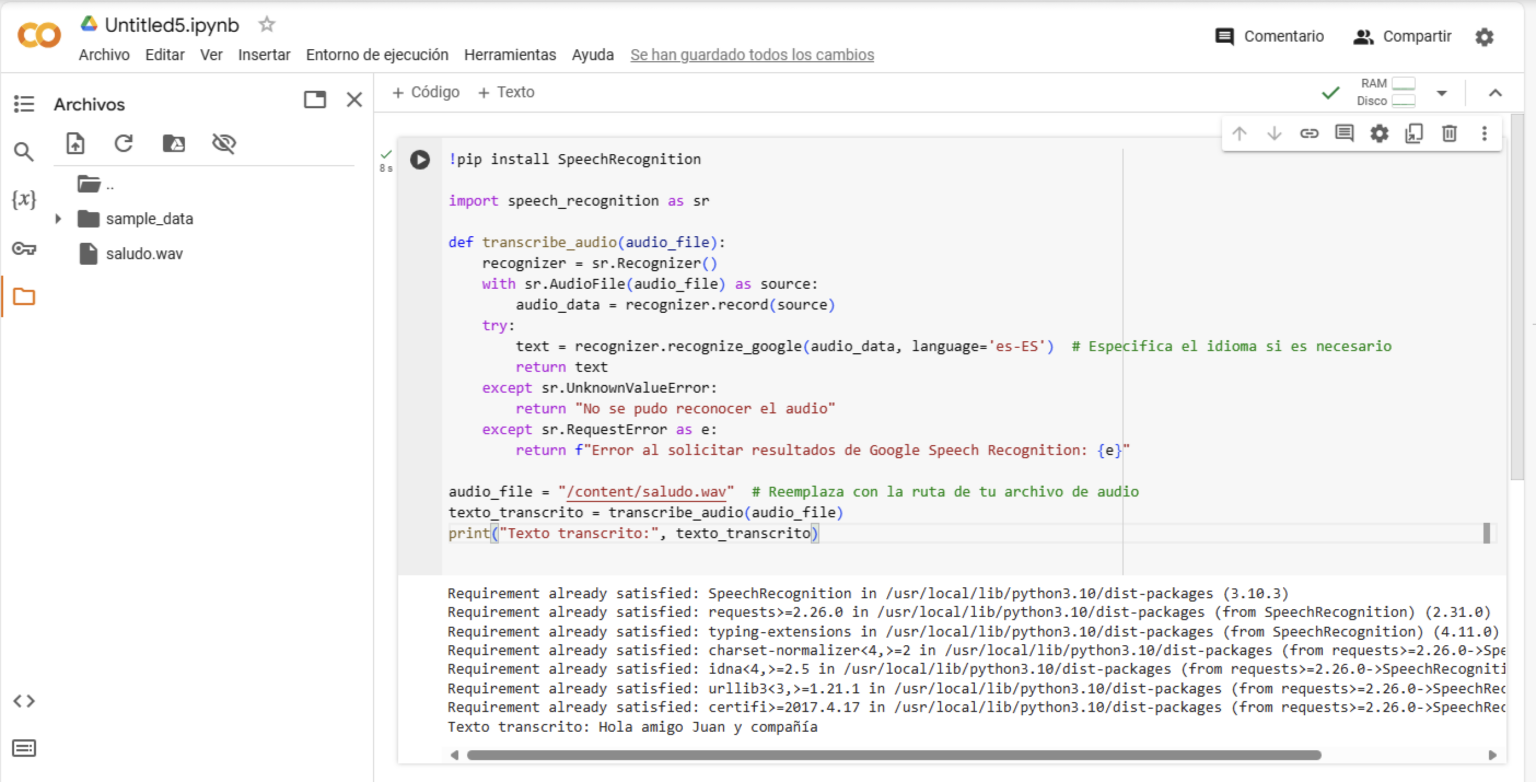
Task: Add a comment to the code cell
Action: point(1344,132)
